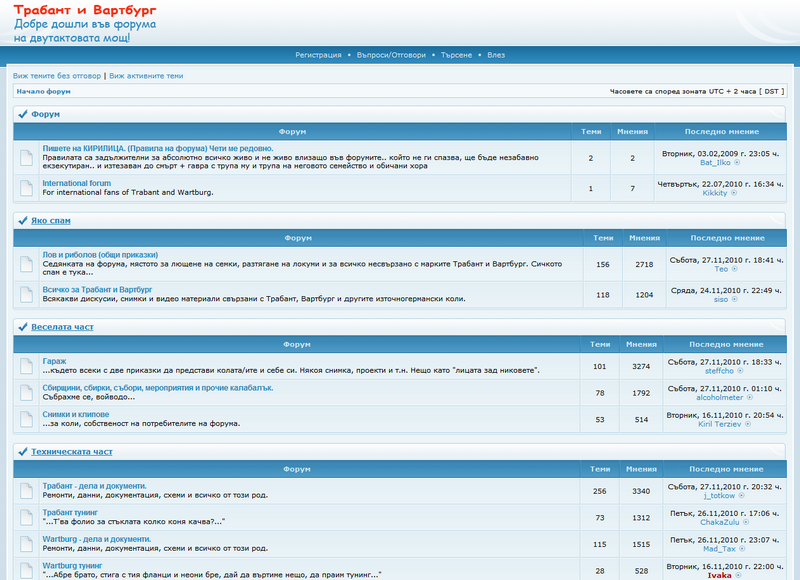Open user profile alcoholmeter
This screenshot has width=800, height=580.
point(720,397)
